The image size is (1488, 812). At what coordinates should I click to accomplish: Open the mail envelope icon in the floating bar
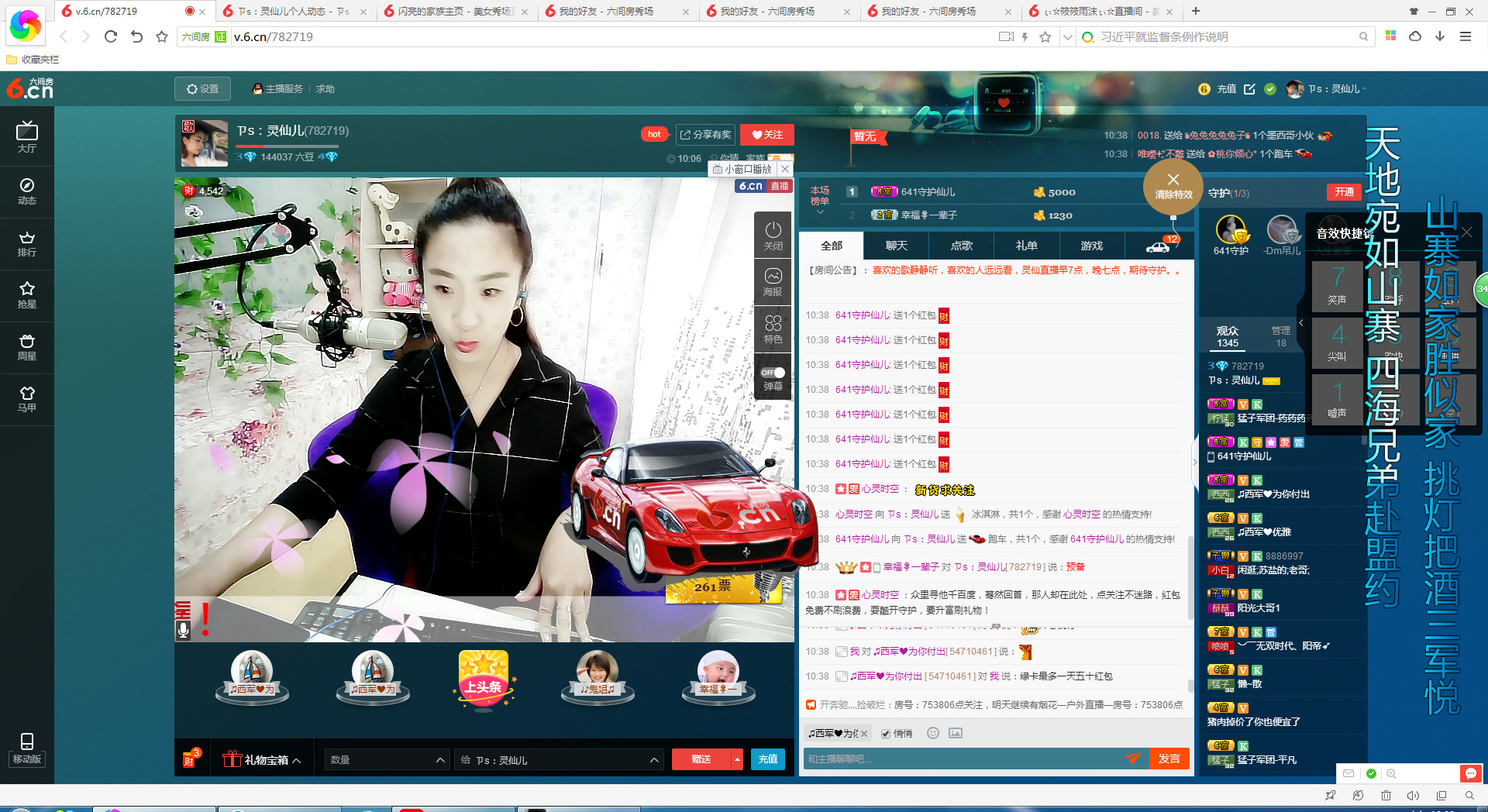tap(1348, 773)
